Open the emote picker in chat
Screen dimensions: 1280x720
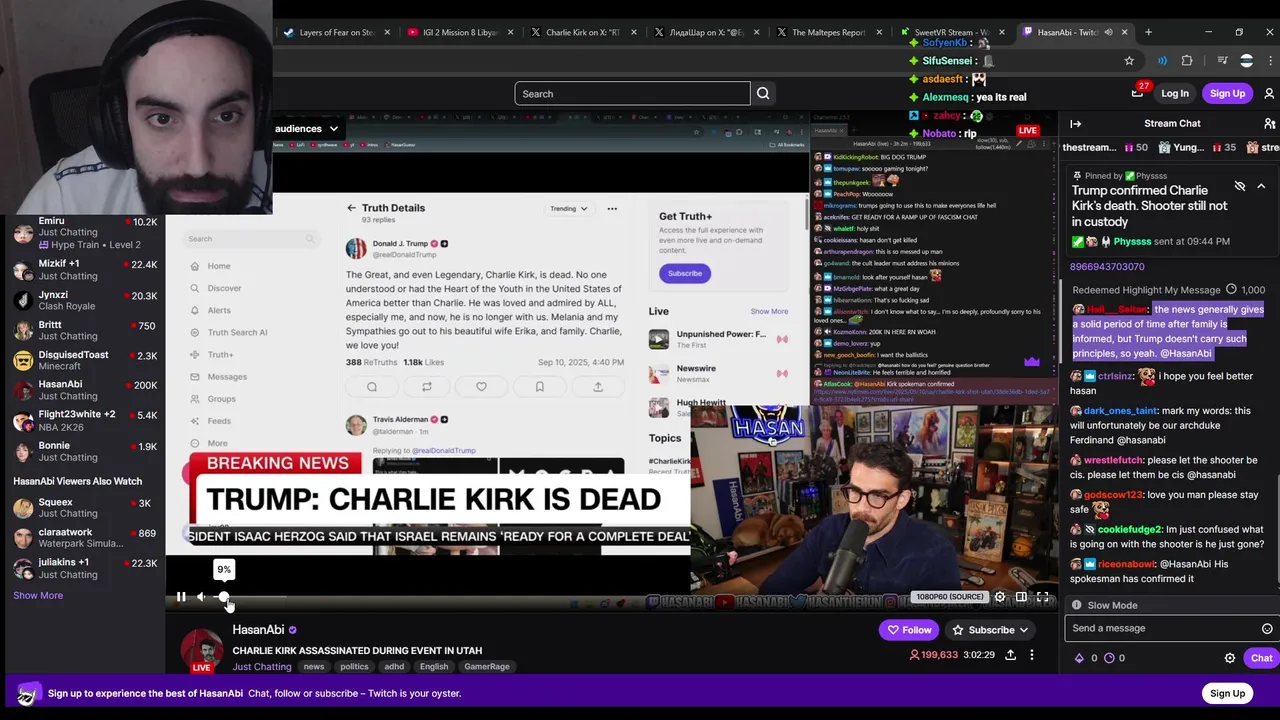[x=1267, y=629]
